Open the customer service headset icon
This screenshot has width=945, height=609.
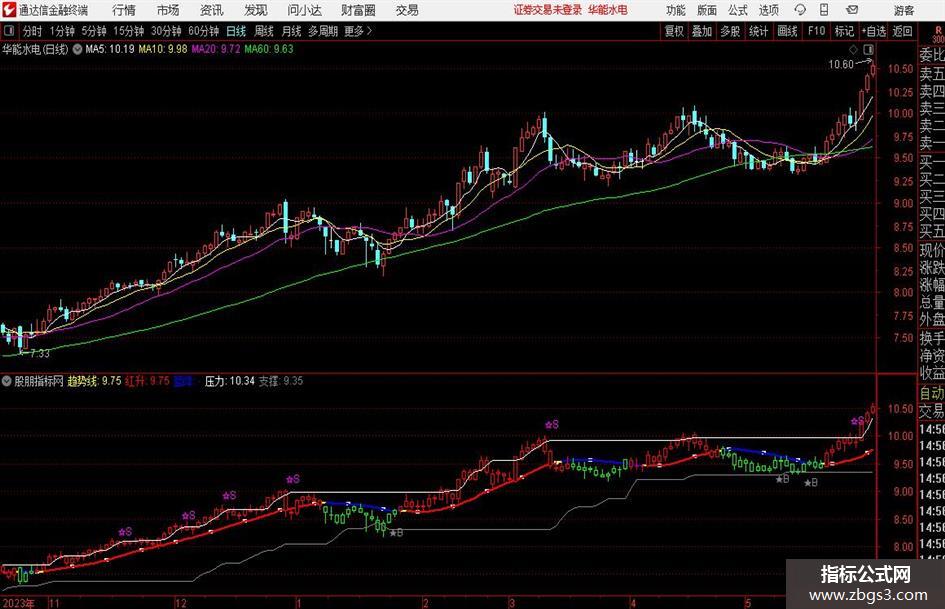click(x=800, y=10)
